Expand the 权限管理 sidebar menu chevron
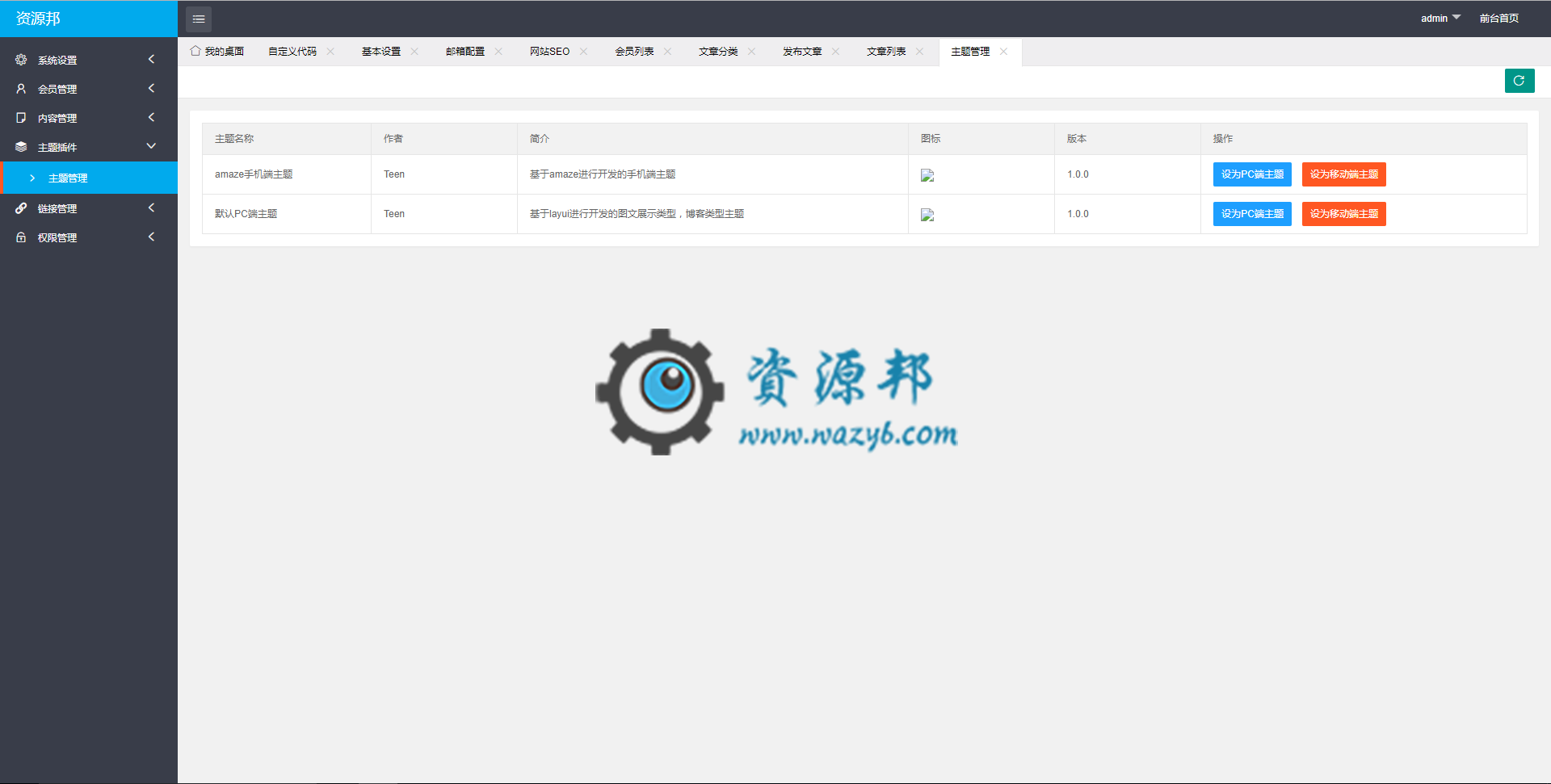Image resolution: width=1551 pixels, height=784 pixels. pos(151,237)
